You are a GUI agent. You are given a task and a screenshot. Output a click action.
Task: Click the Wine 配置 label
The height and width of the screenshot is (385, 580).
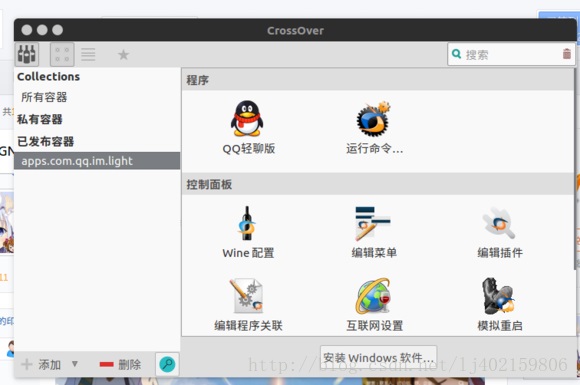pyautogui.click(x=248, y=253)
